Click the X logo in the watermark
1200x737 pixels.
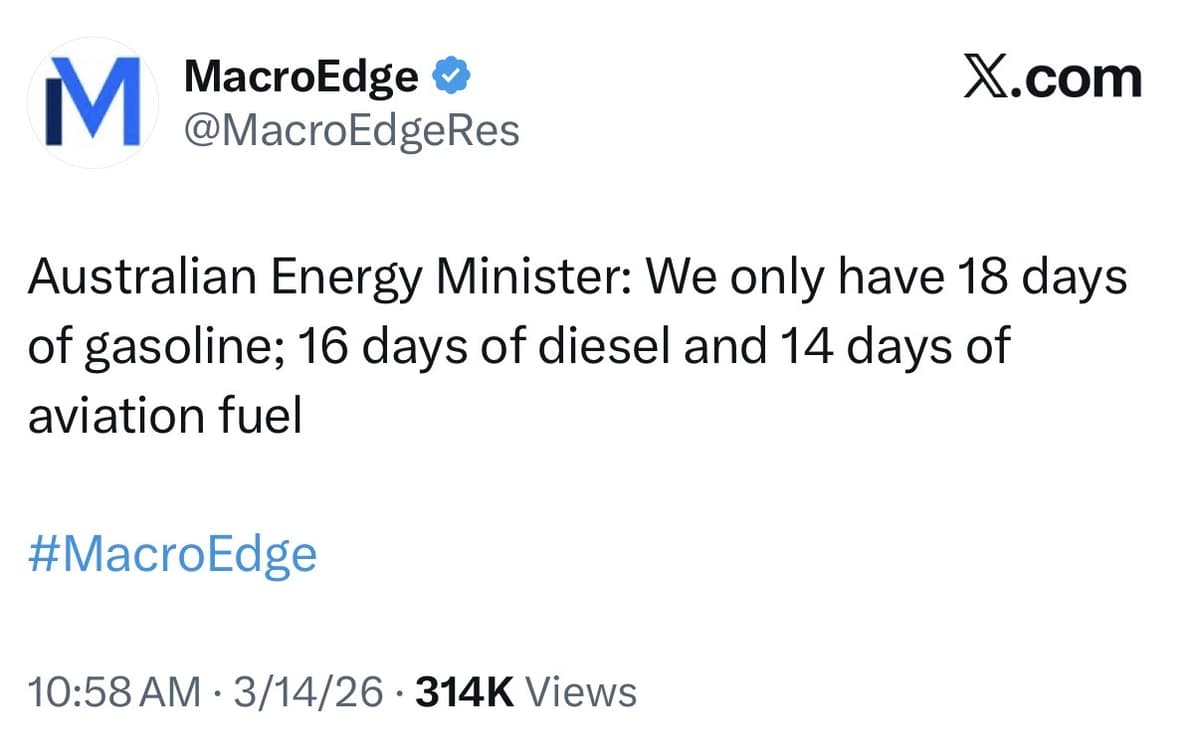[x=985, y=79]
